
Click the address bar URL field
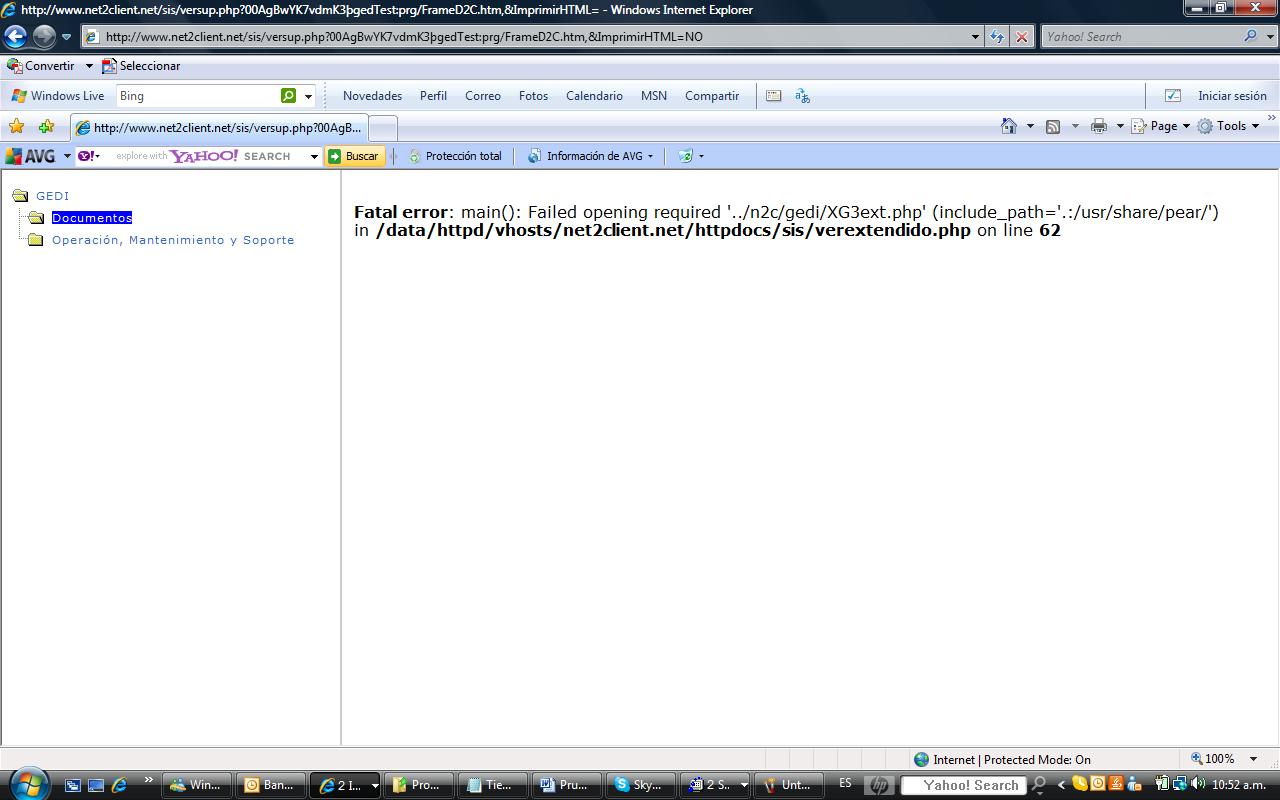pyautogui.click(x=525, y=37)
